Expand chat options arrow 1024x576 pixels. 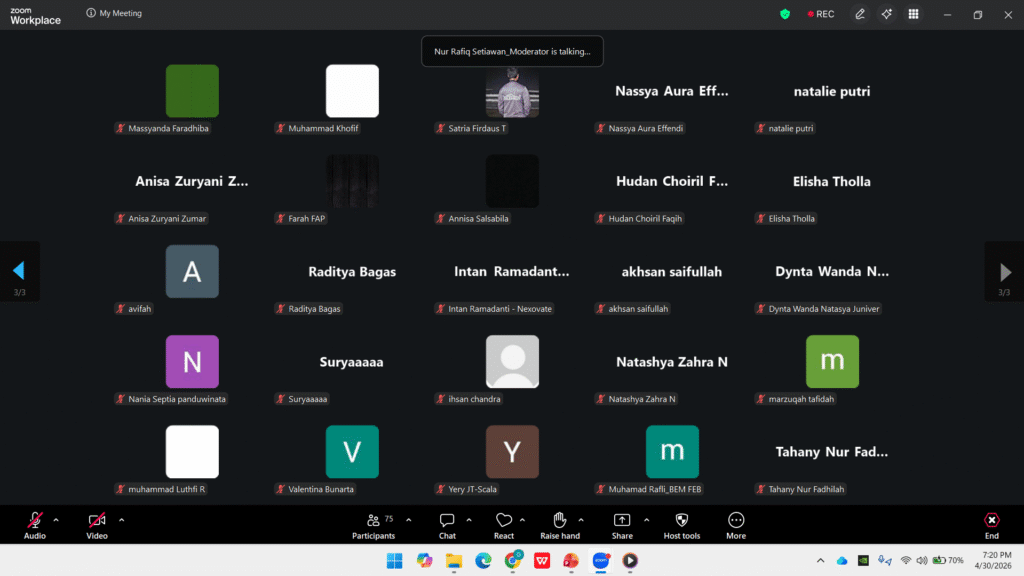tap(469, 520)
